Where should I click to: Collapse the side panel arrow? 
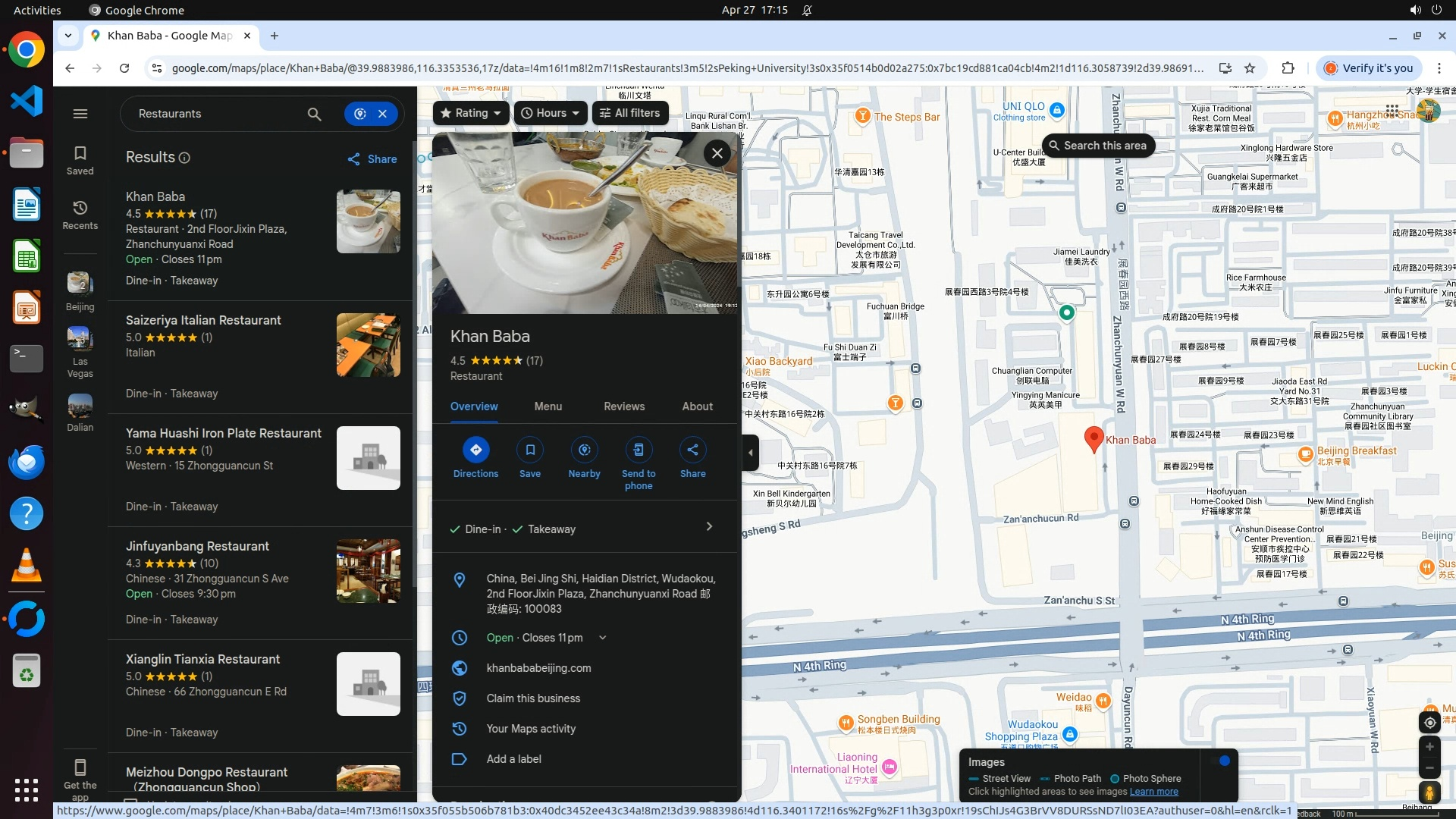coord(750,453)
